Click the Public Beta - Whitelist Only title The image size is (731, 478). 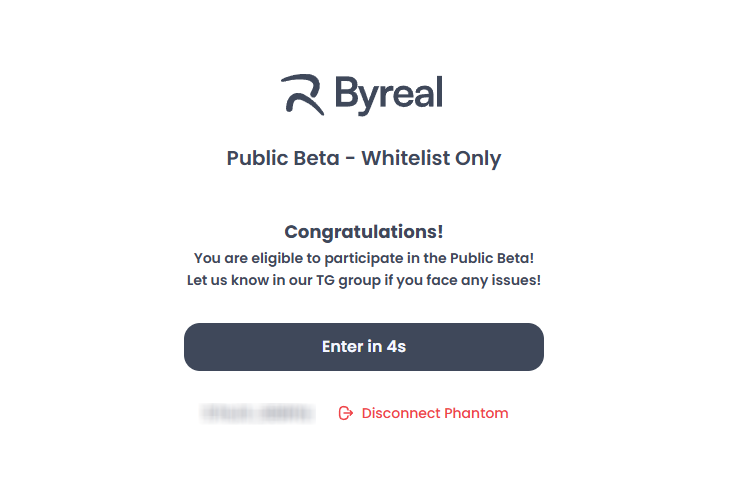364,158
